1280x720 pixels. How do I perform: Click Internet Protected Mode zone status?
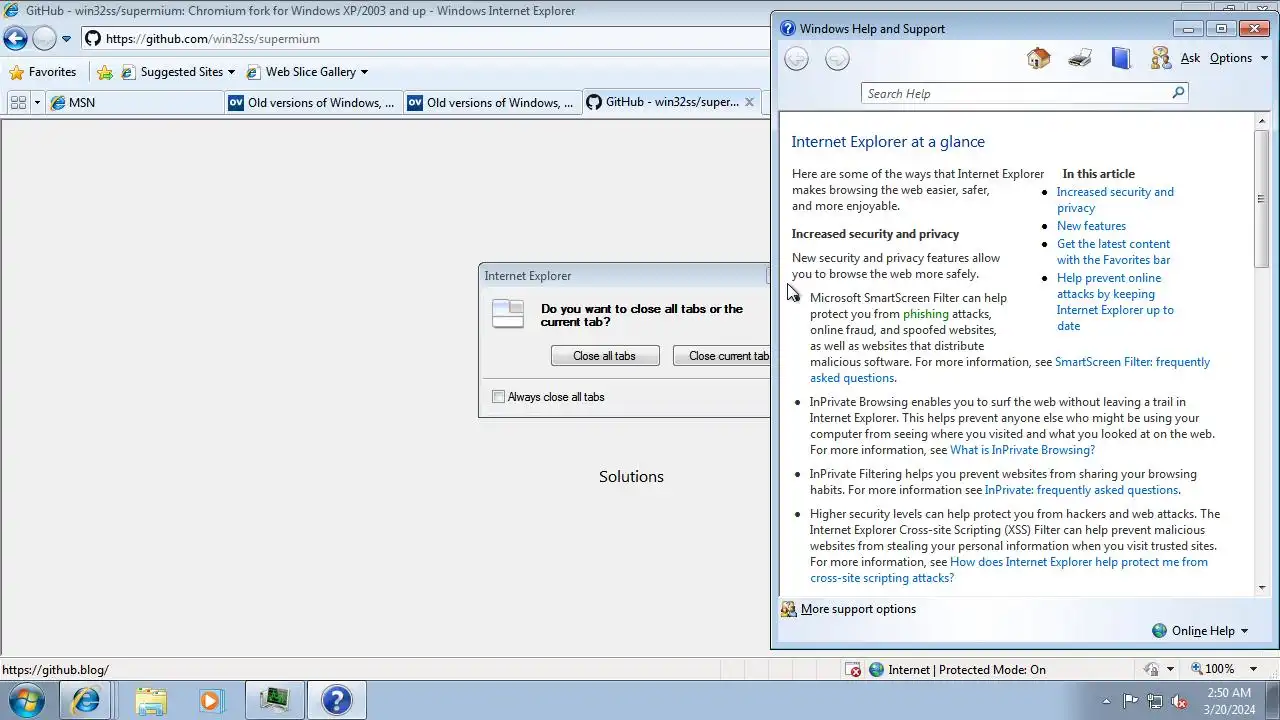(x=957, y=670)
